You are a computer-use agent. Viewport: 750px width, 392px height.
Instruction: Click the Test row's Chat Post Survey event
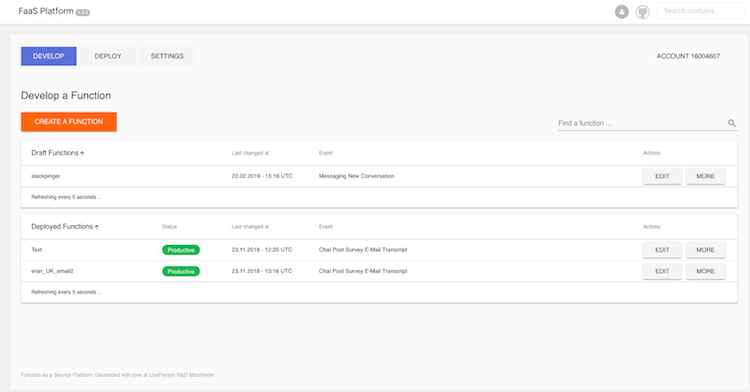click(363, 250)
